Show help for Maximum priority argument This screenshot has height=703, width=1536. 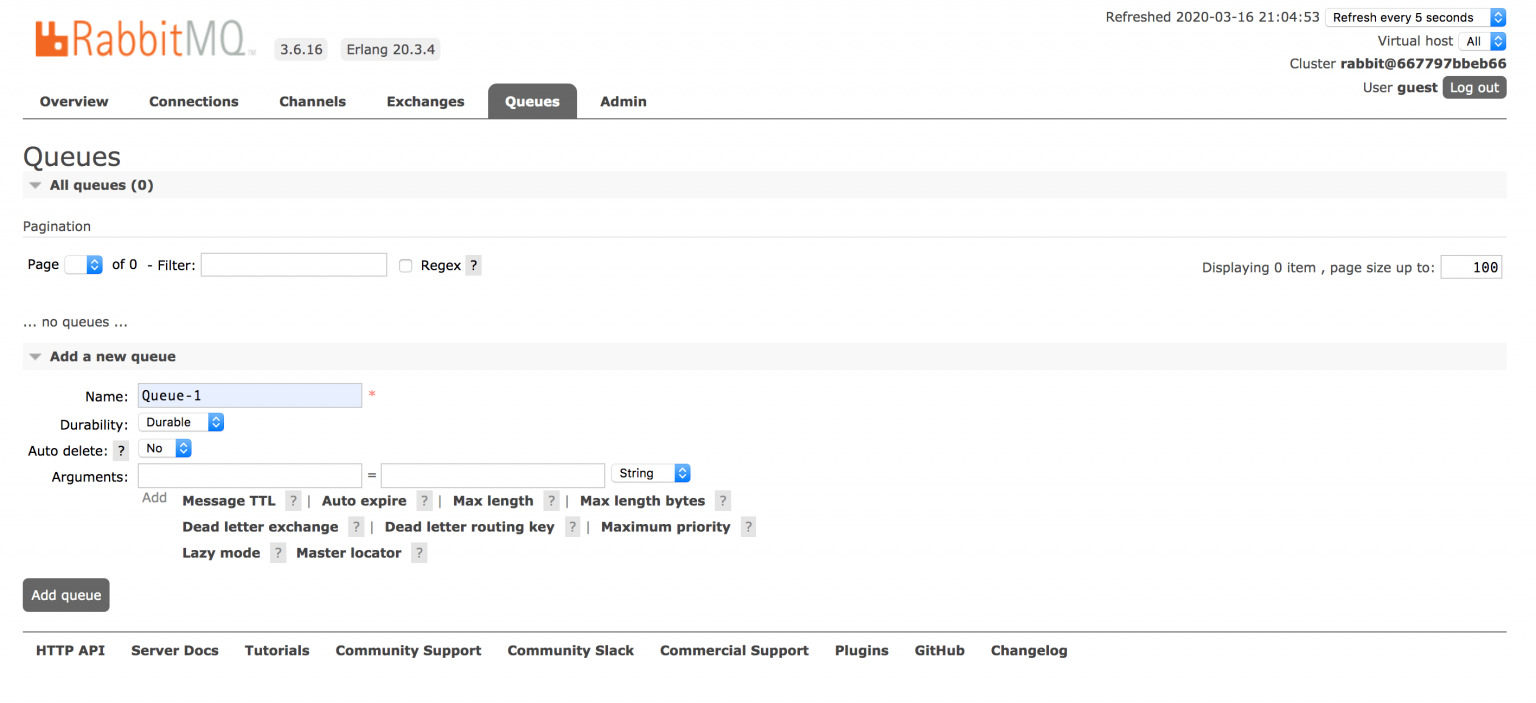click(748, 527)
